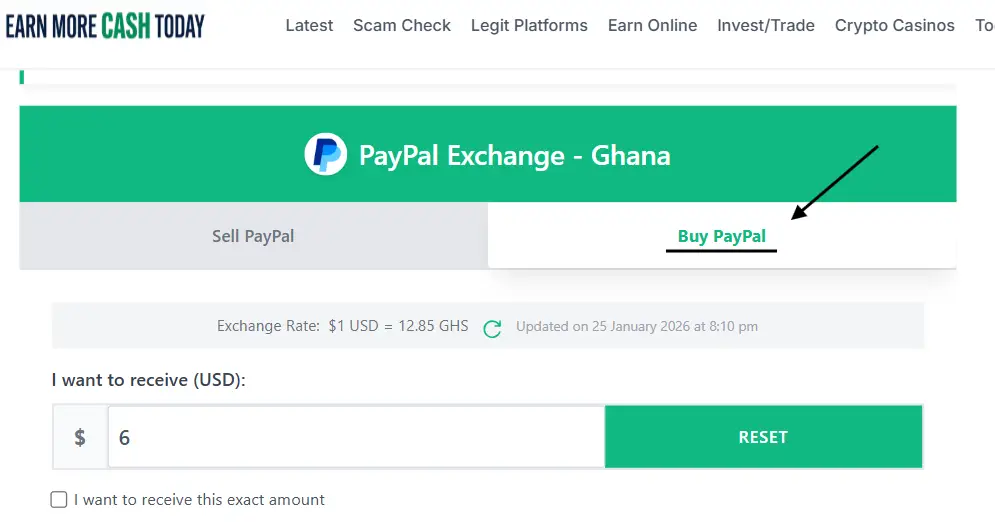Screen dimensions: 995x522
Task: Navigate to Earn Online section
Action: [652, 26]
